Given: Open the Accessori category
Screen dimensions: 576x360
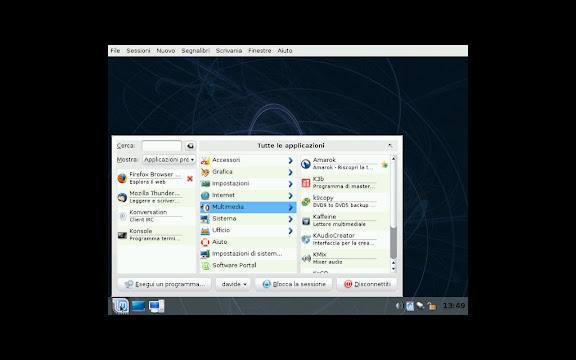Looking at the screenshot, I should point(248,160).
